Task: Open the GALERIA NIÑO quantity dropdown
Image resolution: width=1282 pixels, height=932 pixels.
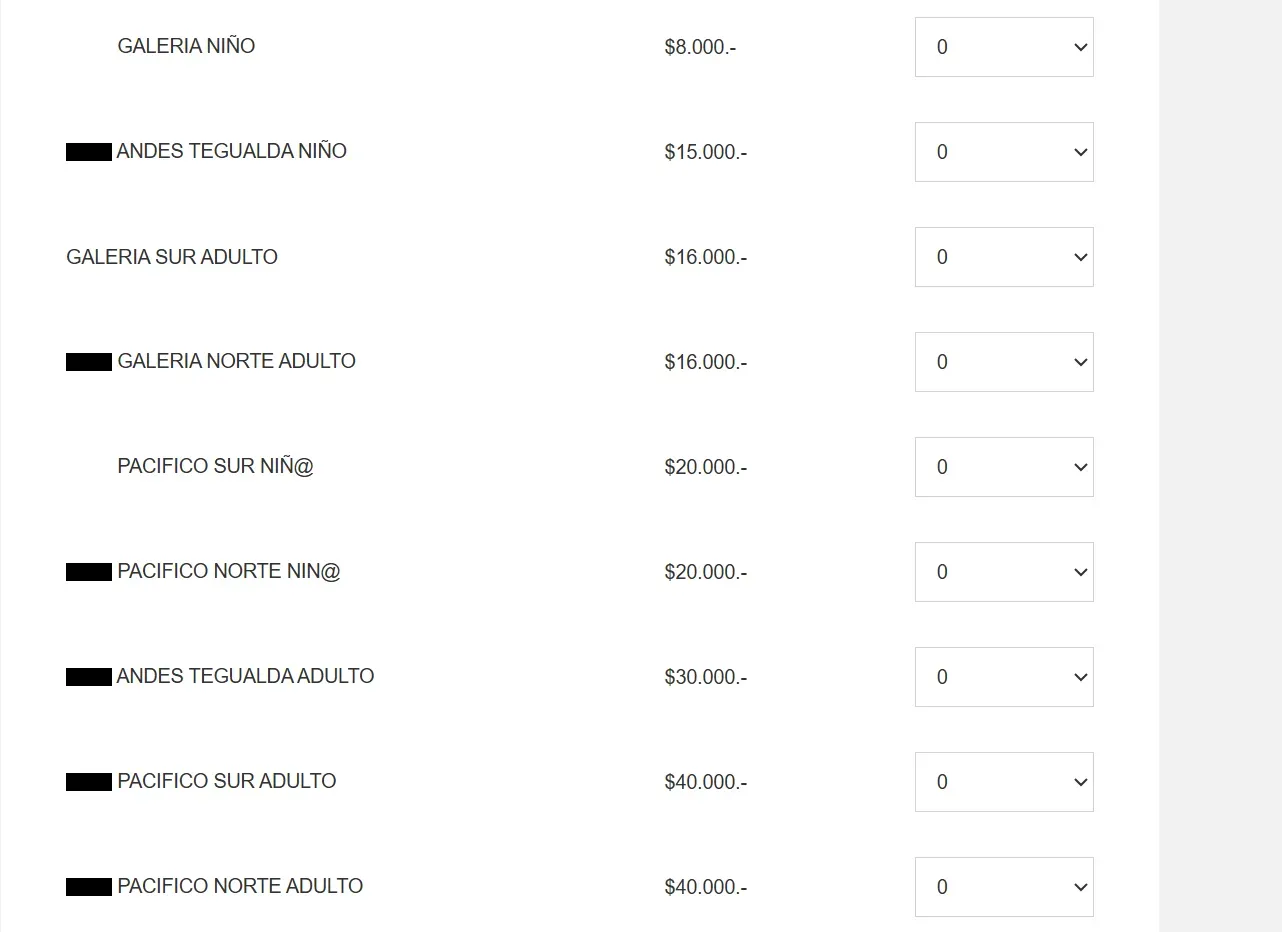Action: [1003, 47]
